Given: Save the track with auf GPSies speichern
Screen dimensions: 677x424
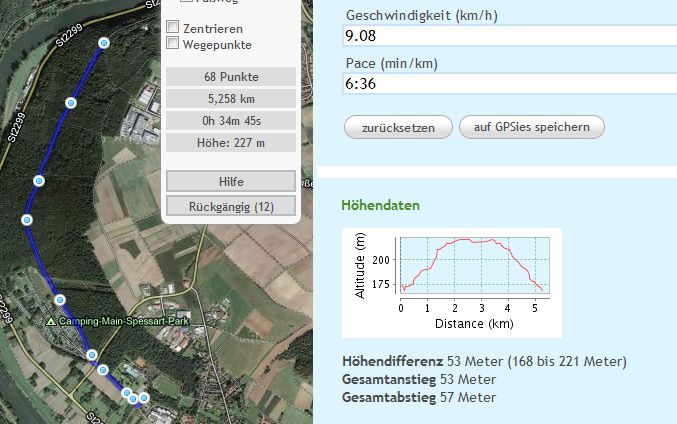Looking at the screenshot, I should 531,127.
